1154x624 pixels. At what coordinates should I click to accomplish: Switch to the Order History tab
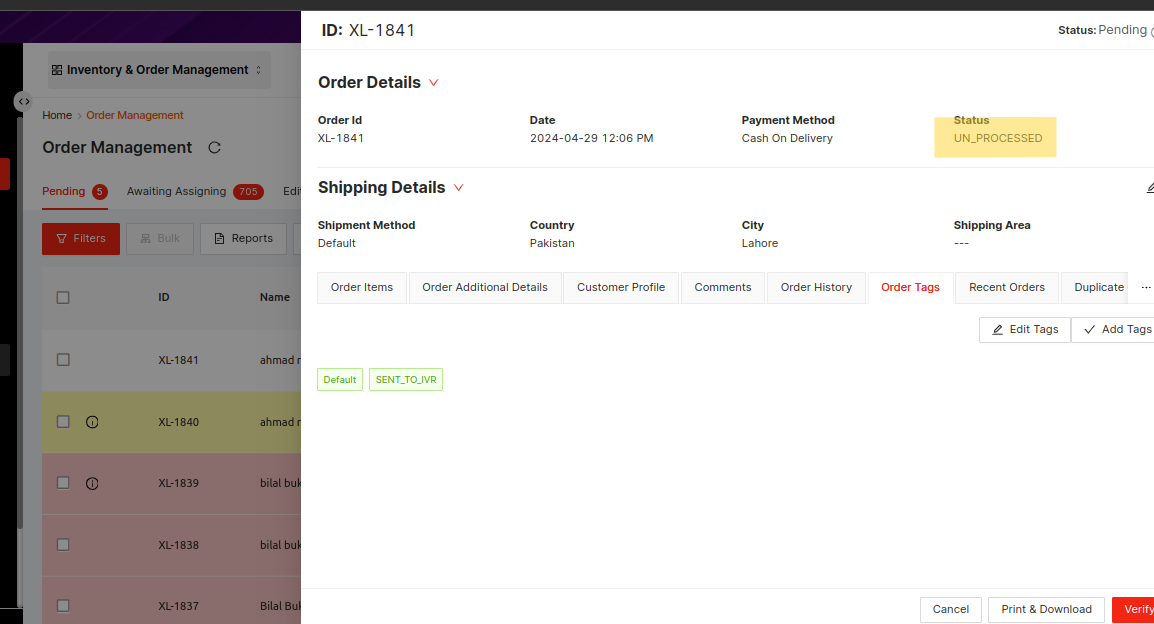tap(816, 287)
